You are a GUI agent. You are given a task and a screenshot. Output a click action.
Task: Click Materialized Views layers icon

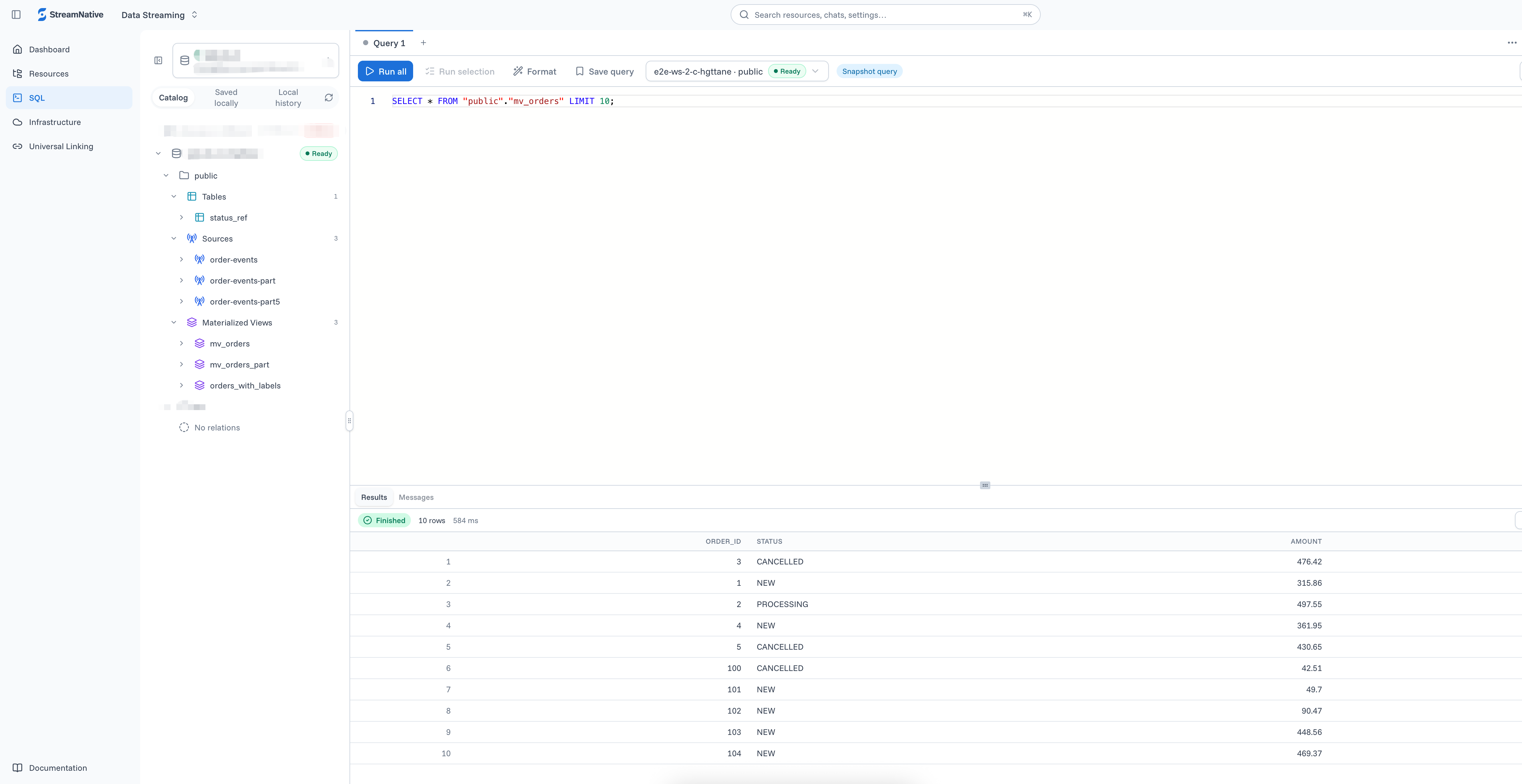pos(192,323)
